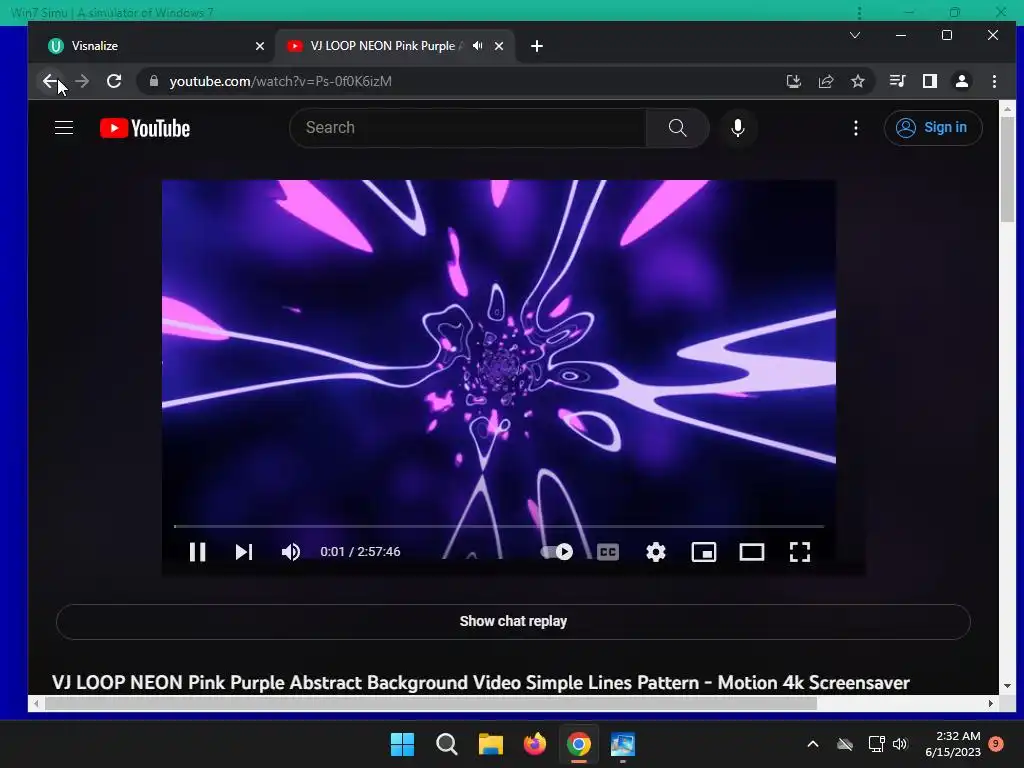Reload the YouTube page
Image resolution: width=1024 pixels, height=768 pixels.
(114, 81)
